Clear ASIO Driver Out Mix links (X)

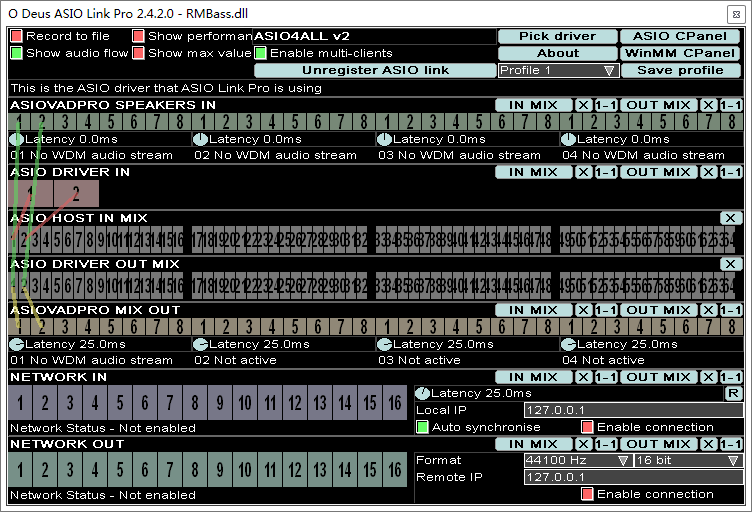(x=730, y=264)
